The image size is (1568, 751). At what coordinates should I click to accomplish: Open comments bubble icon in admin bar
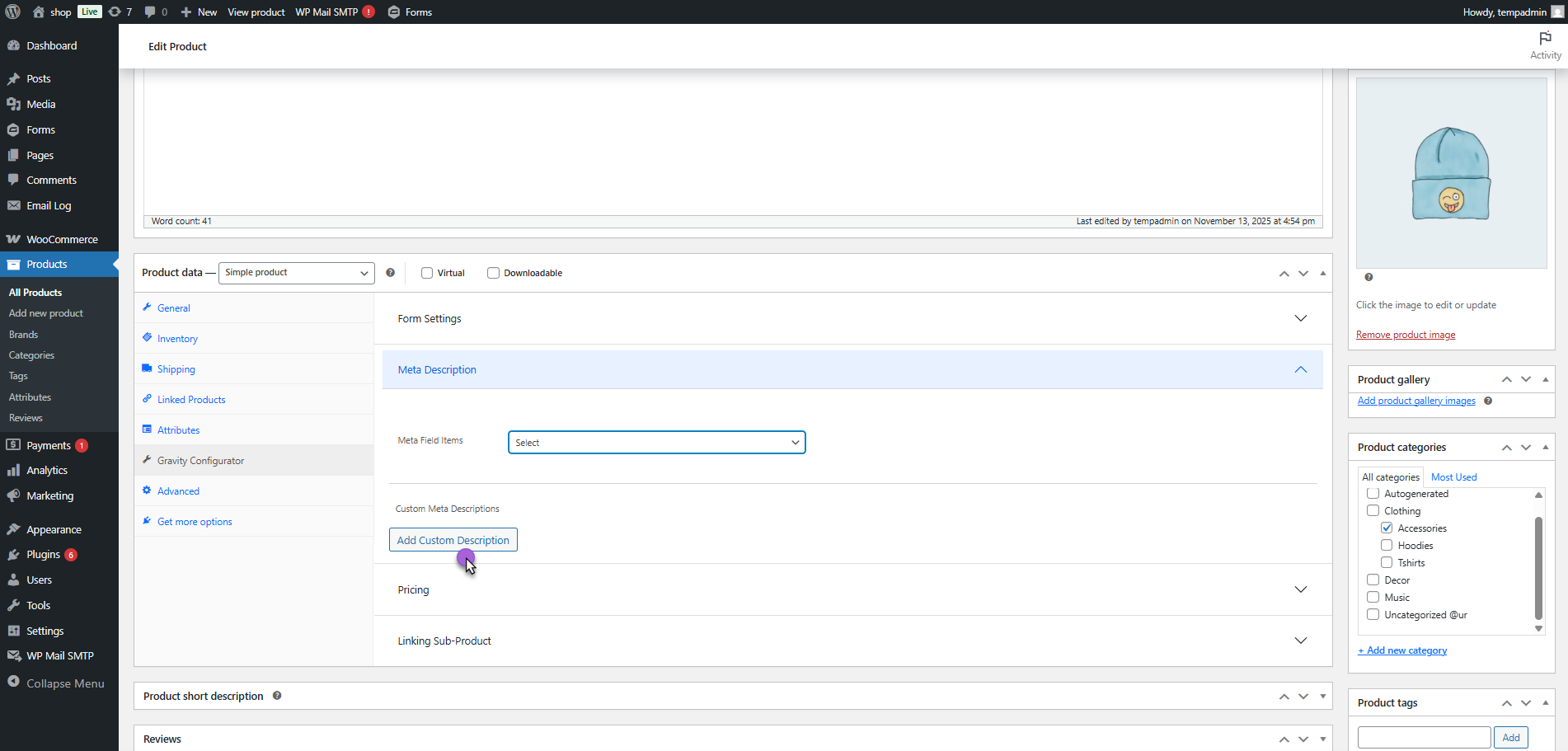point(150,12)
